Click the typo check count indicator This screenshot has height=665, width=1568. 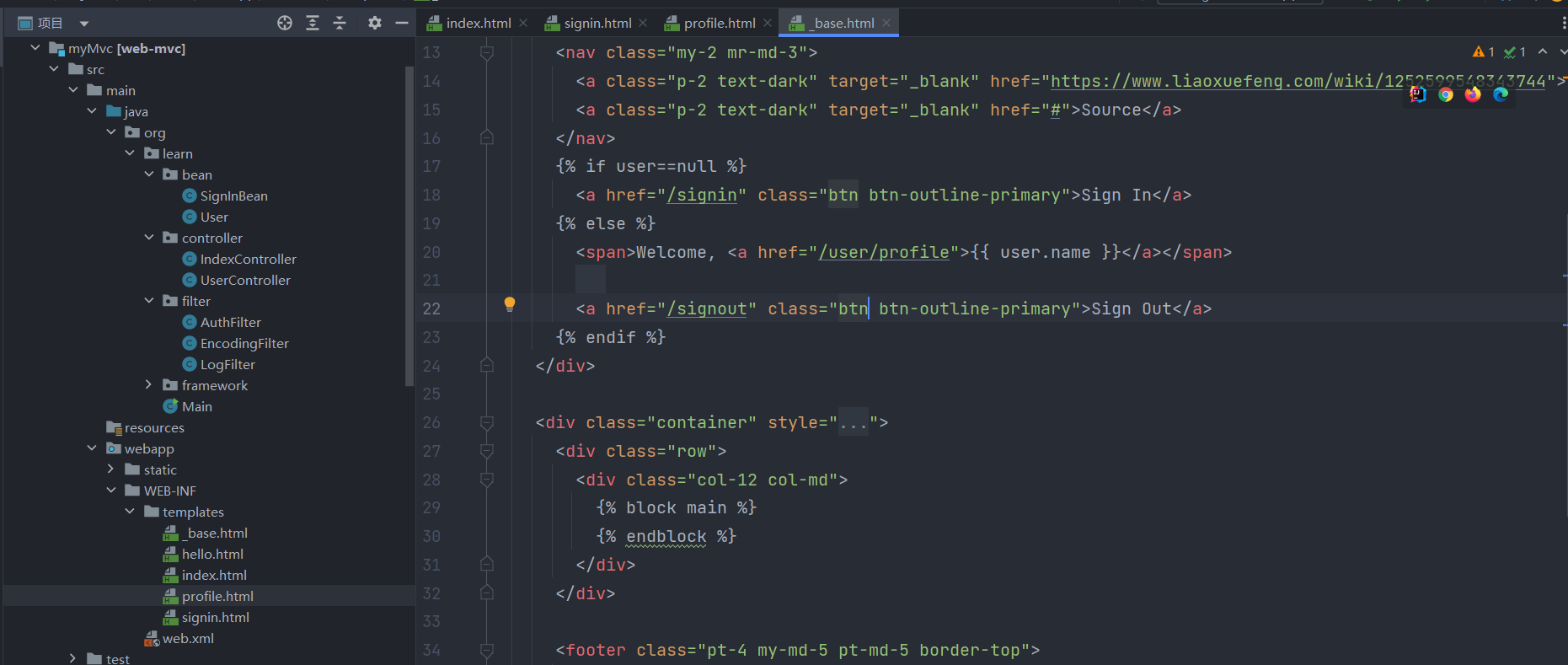coord(1515,52)
